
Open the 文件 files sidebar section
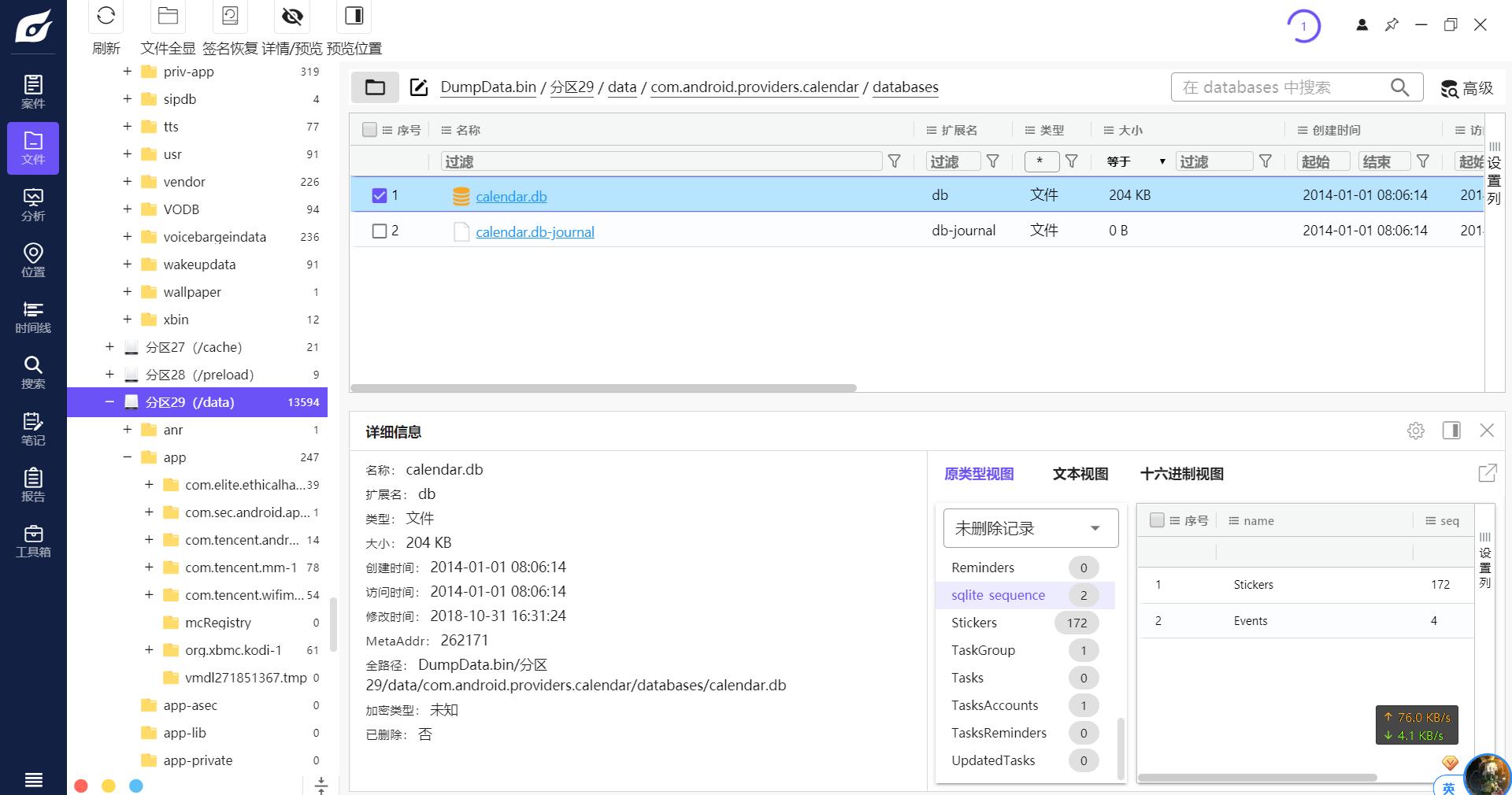click(33, 148)
